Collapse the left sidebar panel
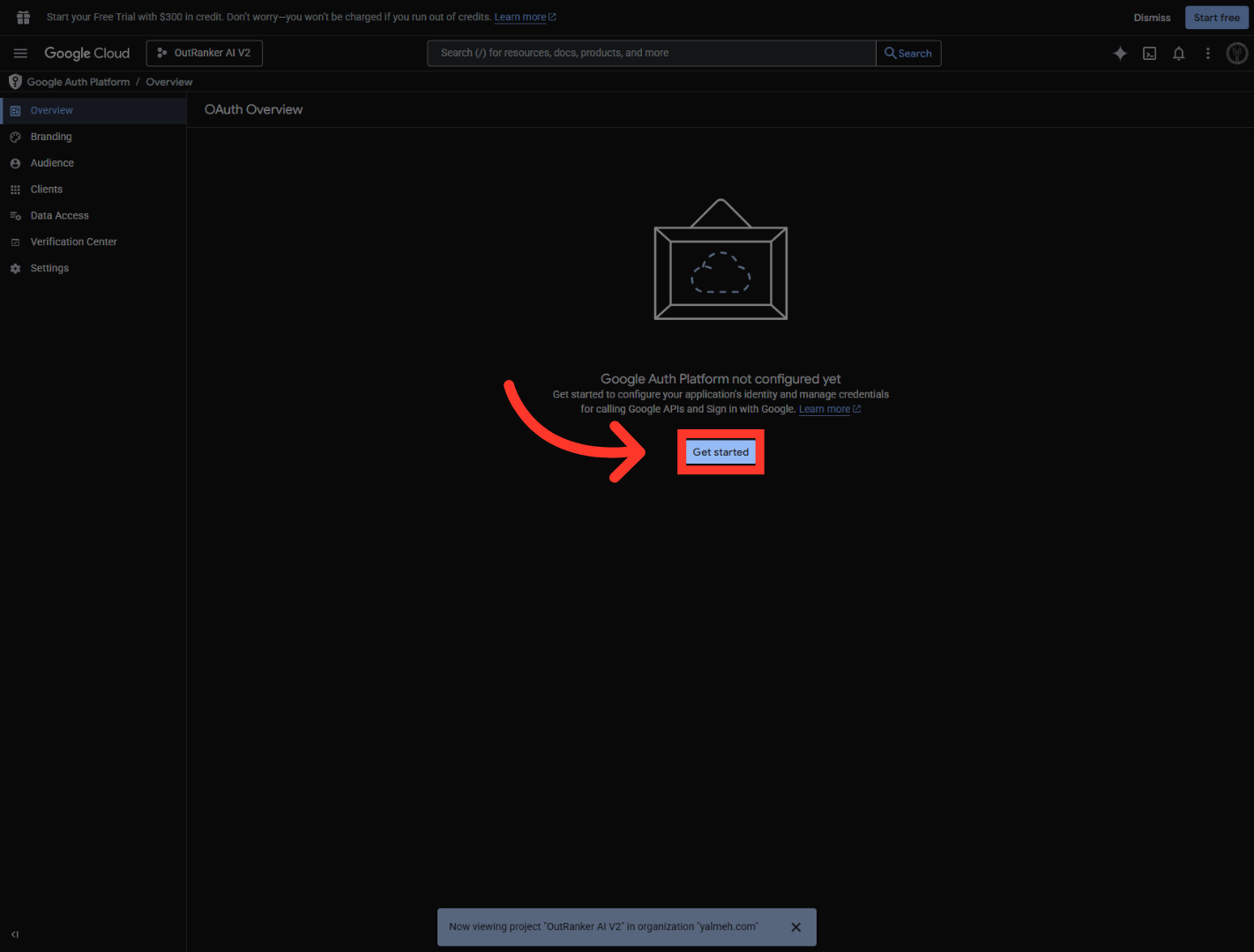Image resolution: width=1254 pixels, height=952 pixels. (15, 934)
